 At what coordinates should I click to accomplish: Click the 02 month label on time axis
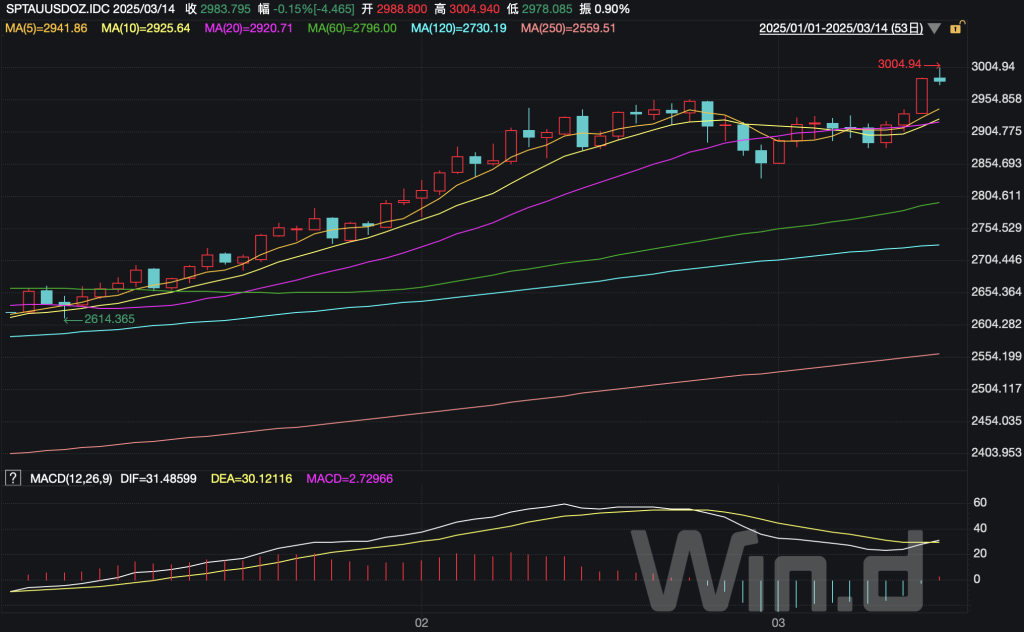click(421, 622)
